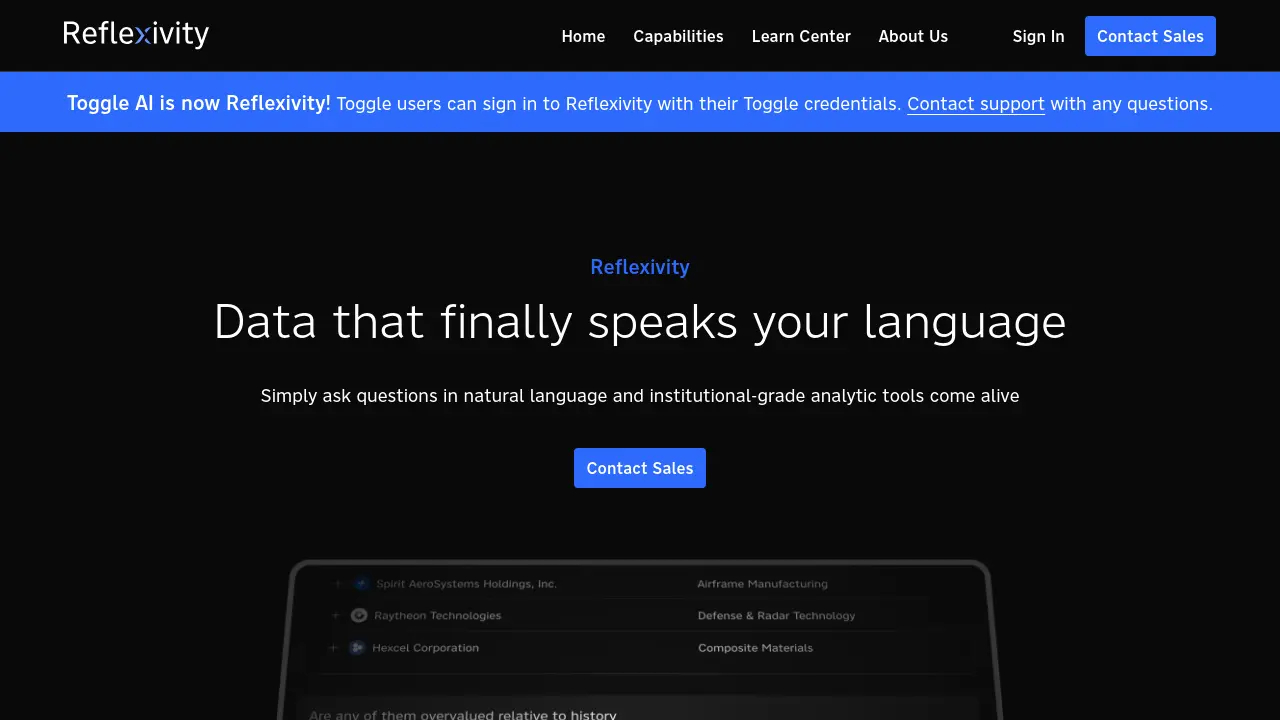Open the Capabilities menu

[678, 36]
